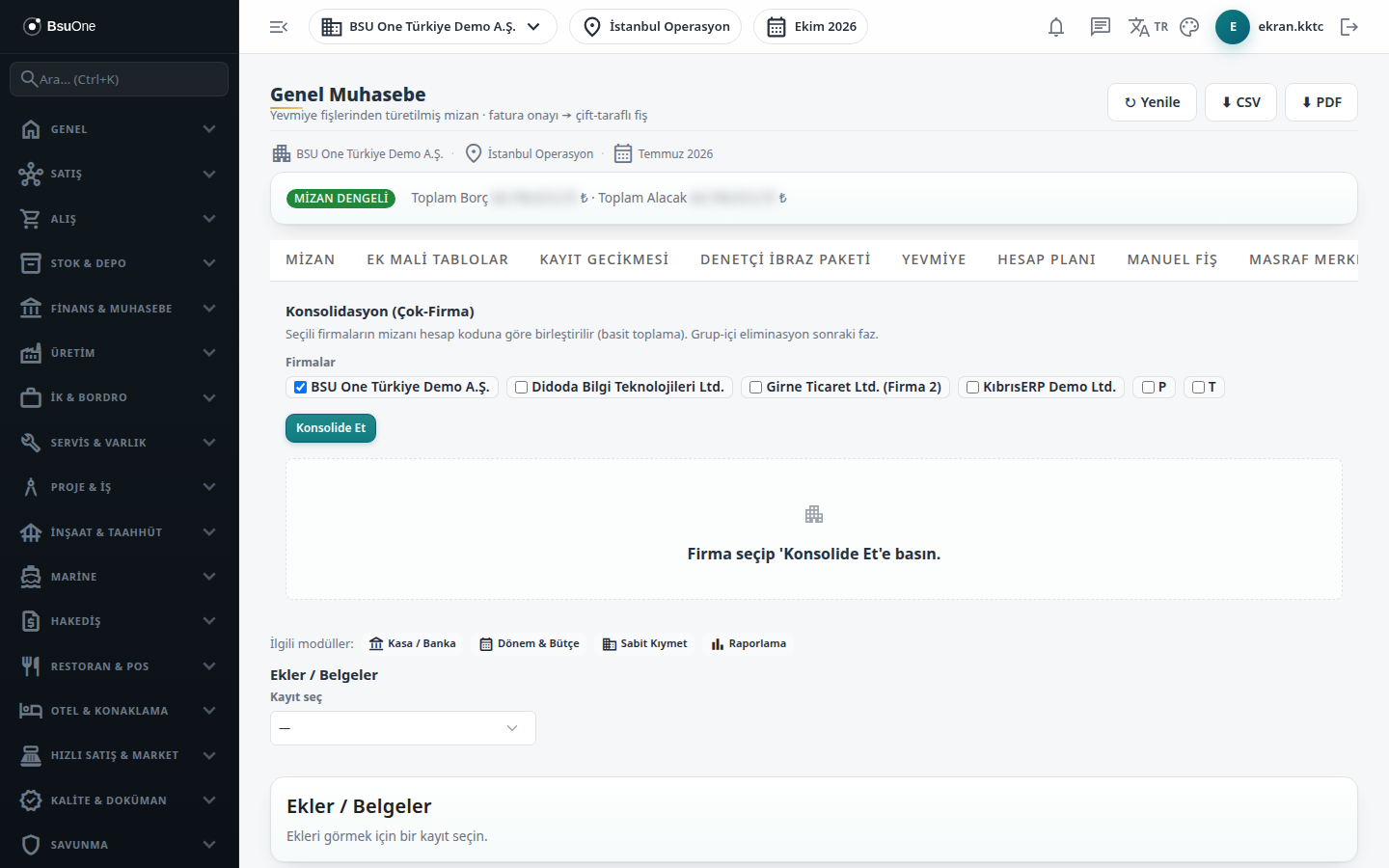Expand the Hakediş section chevron
1389x868 pixels.
pyautogui.click(x=209, y=621)
